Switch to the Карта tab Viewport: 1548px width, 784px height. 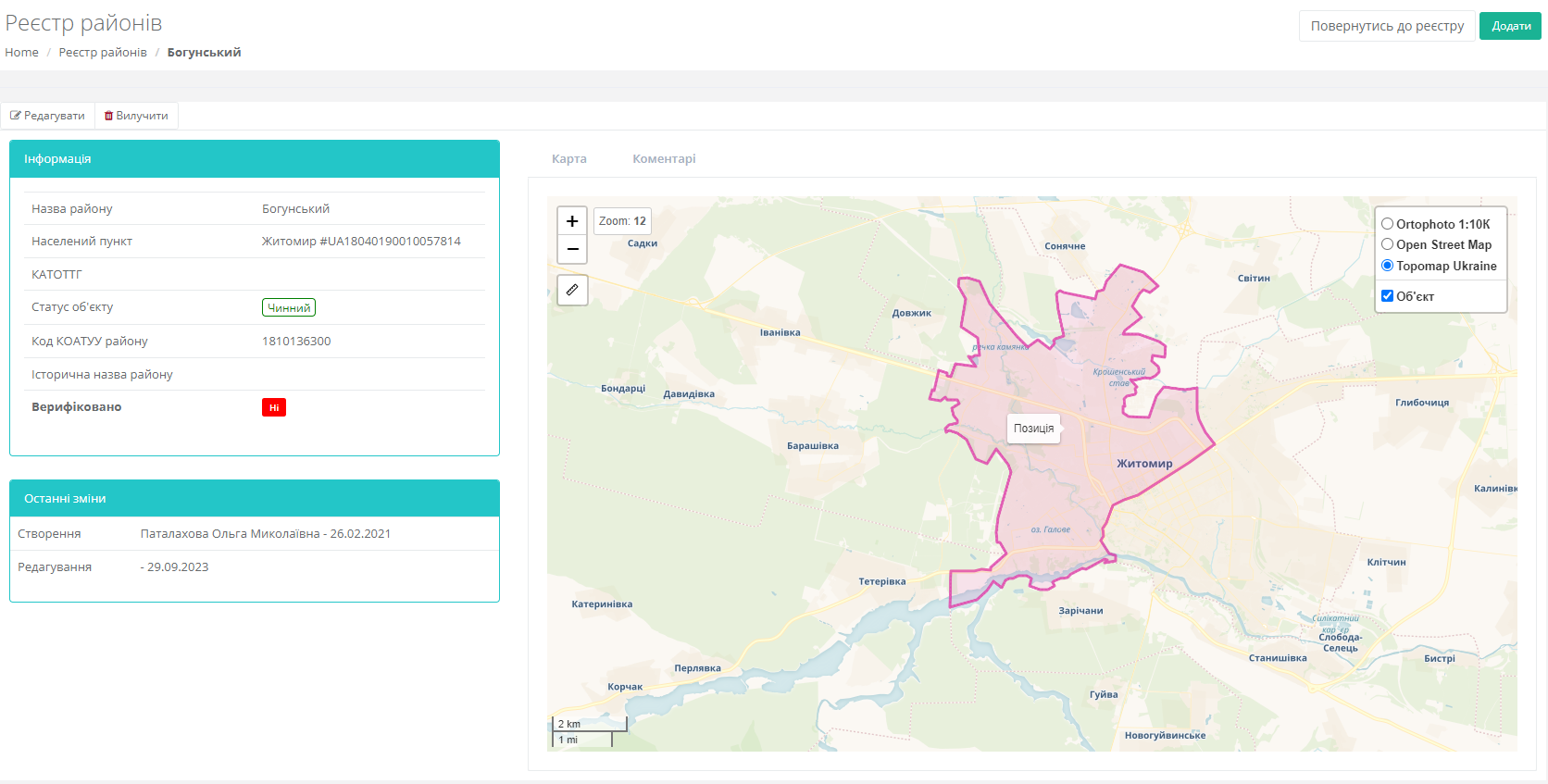[569, 158]
